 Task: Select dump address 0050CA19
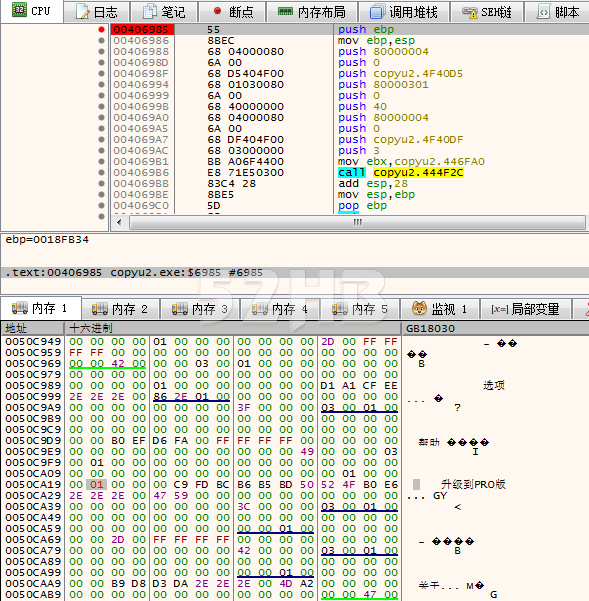33,484
